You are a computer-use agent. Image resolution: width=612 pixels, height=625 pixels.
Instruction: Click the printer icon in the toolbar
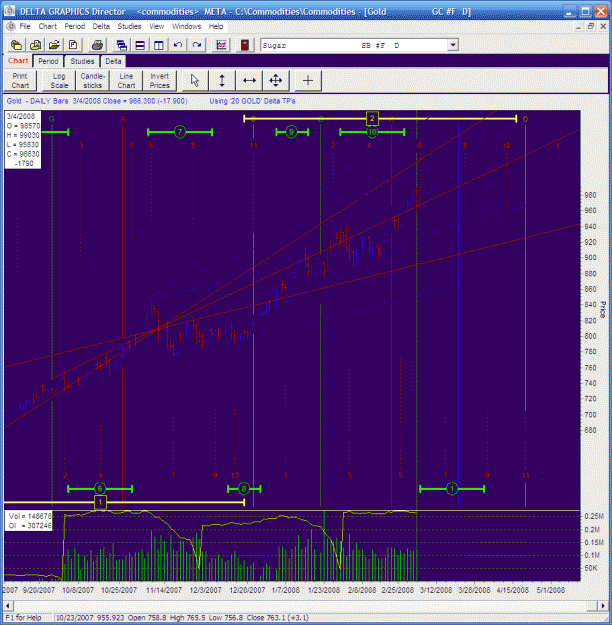97,45
